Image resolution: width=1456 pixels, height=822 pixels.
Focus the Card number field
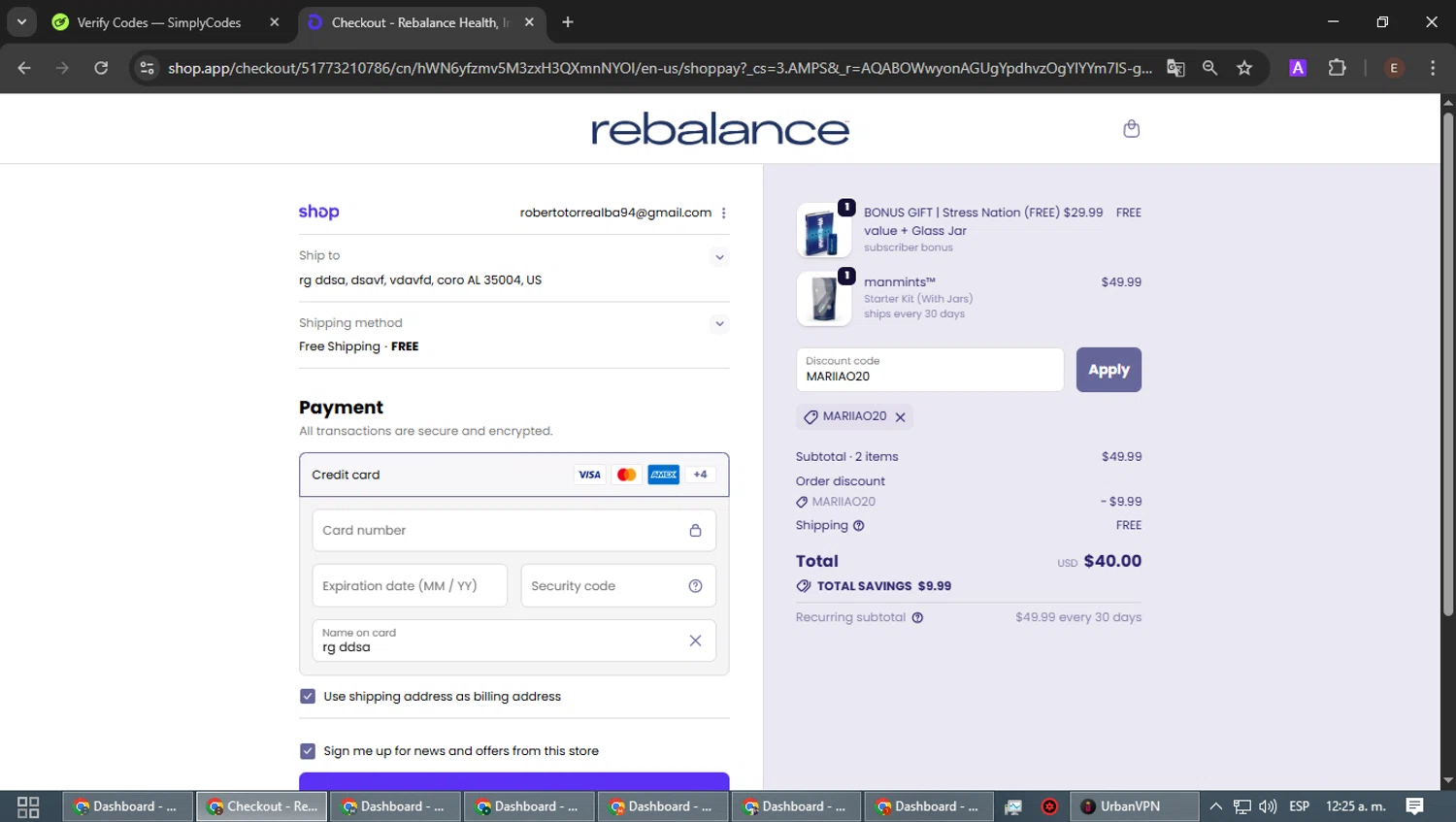513,530
